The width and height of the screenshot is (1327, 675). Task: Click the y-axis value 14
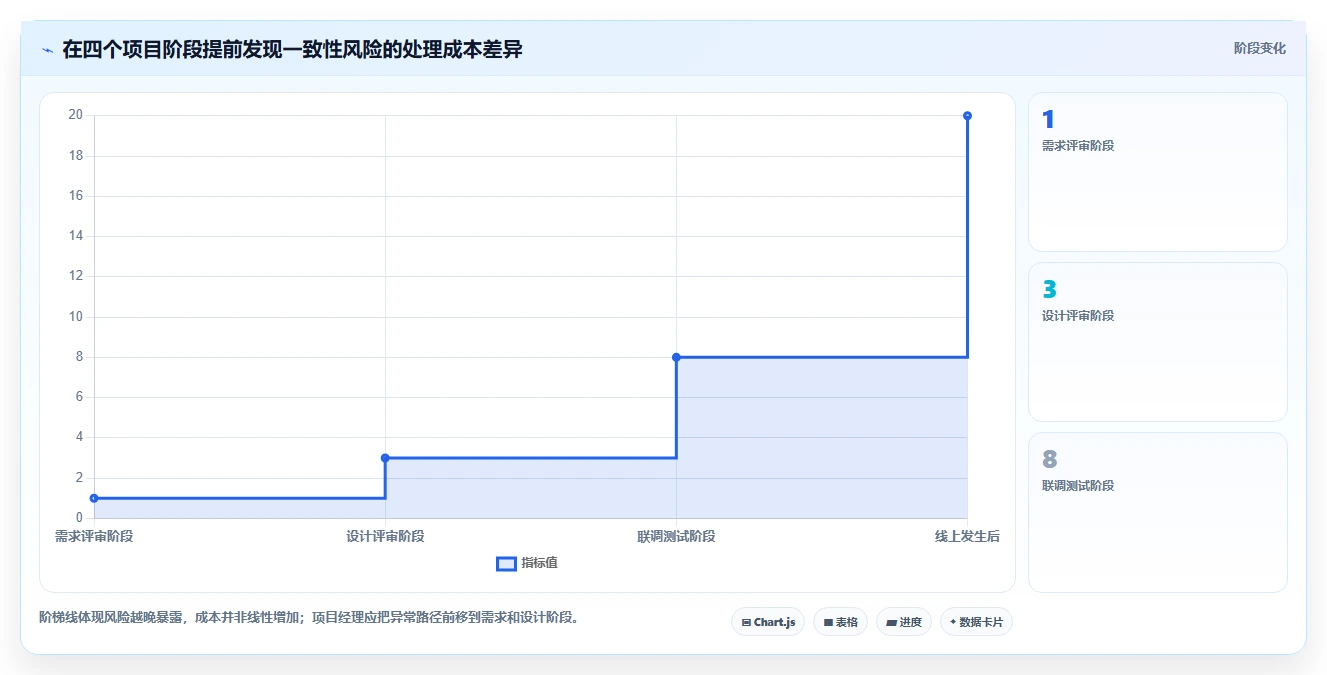pyautogui.click(x=75, y=236)
